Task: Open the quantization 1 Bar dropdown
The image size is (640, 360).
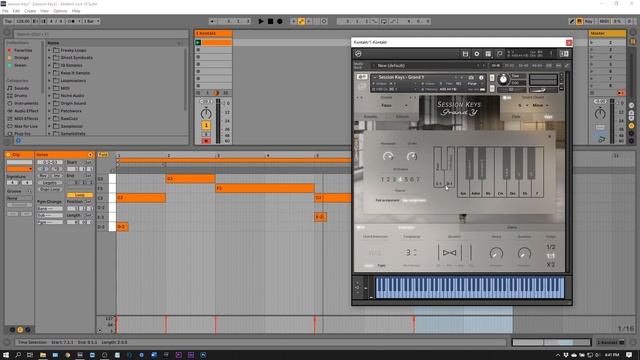Action: [x=92, y=21]
